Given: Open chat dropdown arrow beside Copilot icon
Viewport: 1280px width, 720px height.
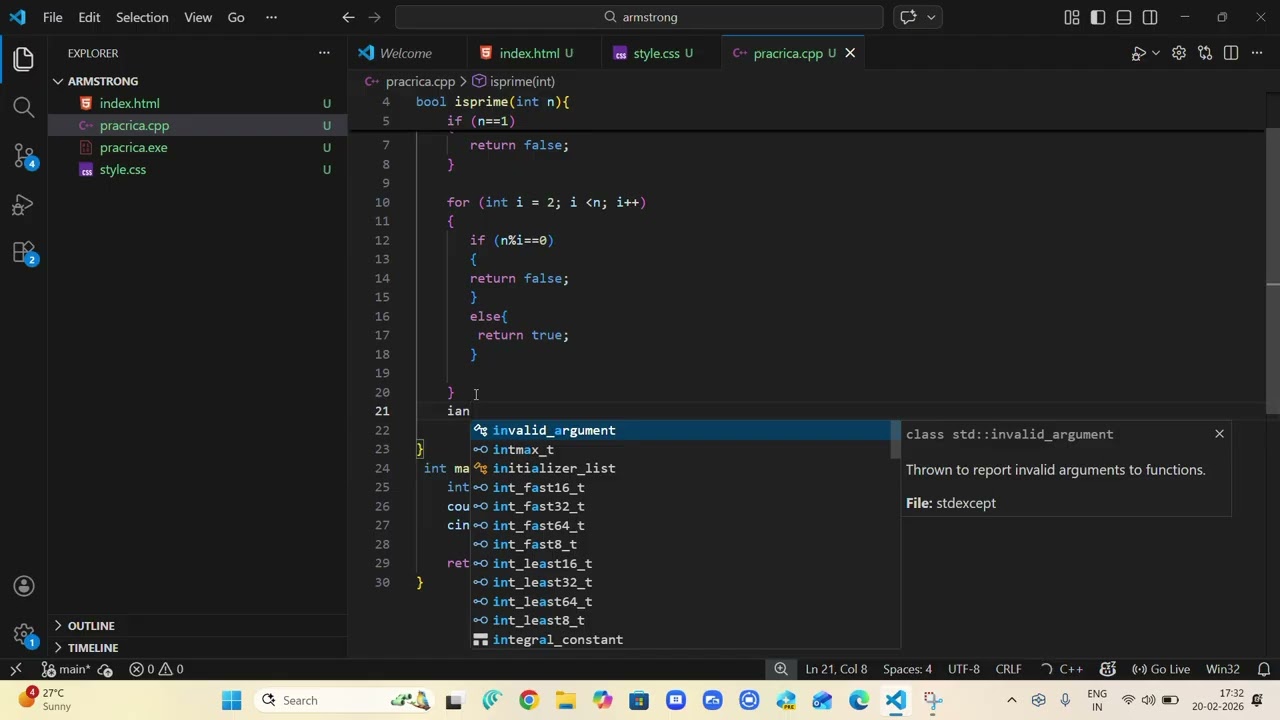Looking at the screenshot, I should pyautogui.click(x=931, y=17).
